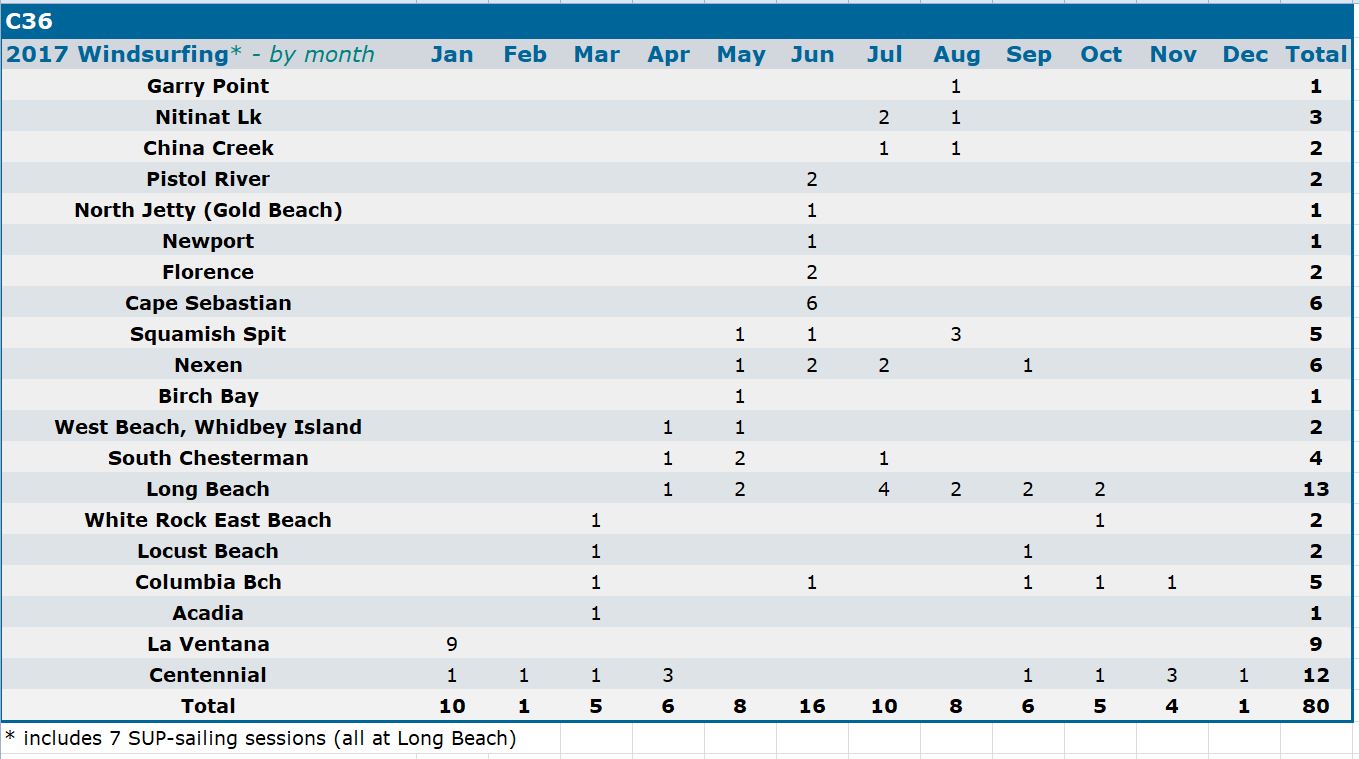Select the June monthly total 16
1359x759 pixels.
tap(812, 706)
